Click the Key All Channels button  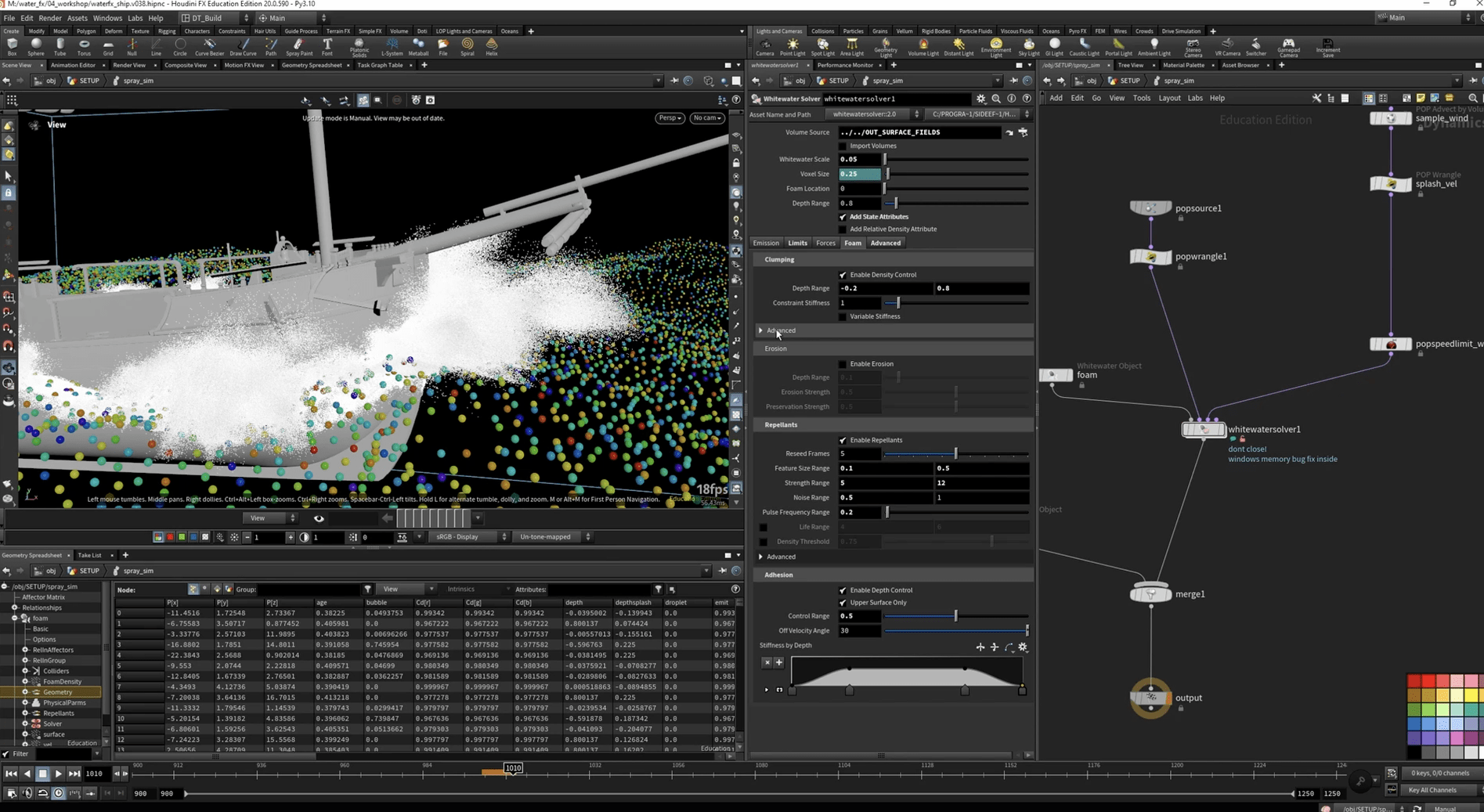[x=1432, y=790]
